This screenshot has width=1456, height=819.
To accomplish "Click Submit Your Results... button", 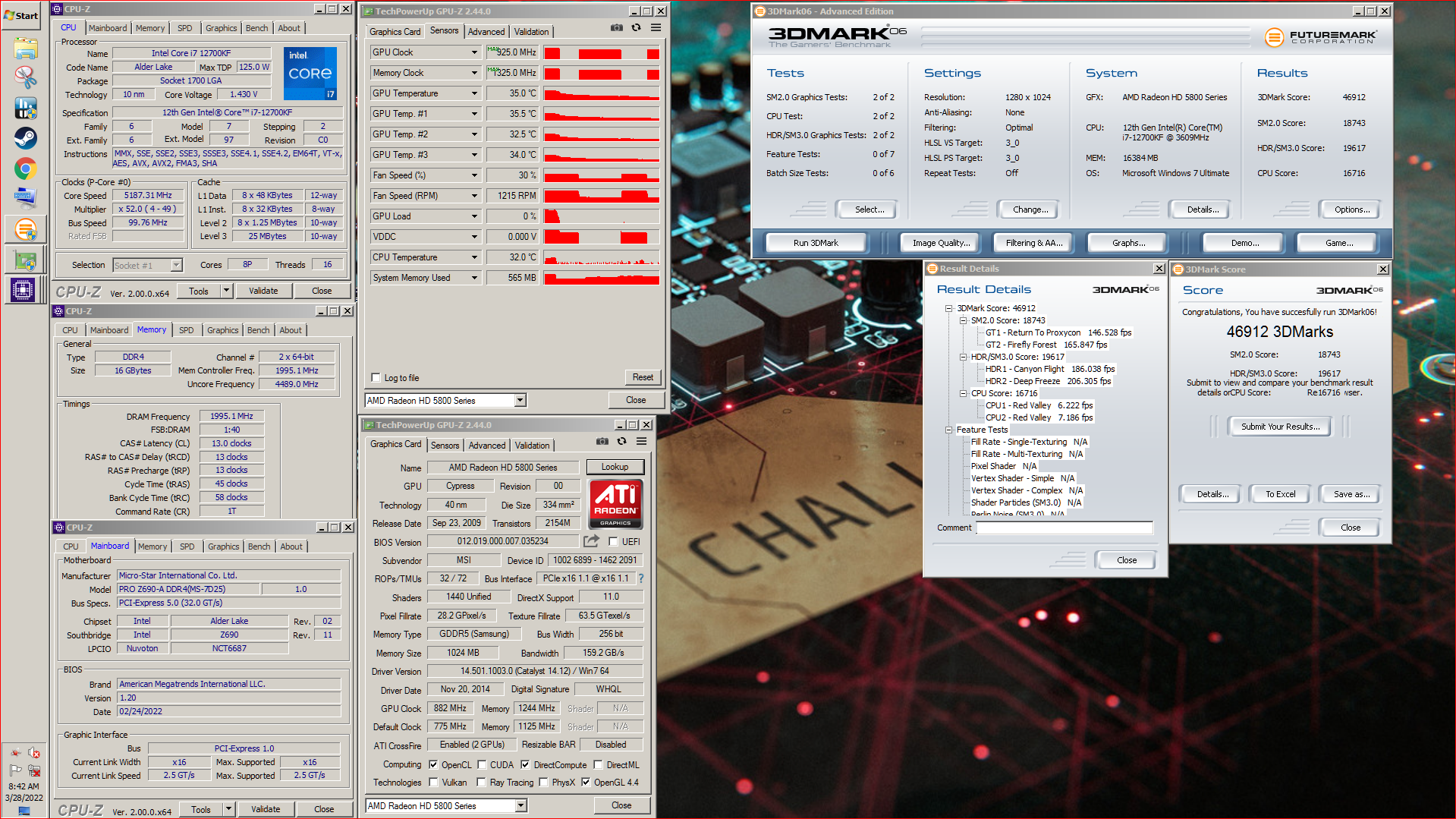I will tap(1280, 427).
